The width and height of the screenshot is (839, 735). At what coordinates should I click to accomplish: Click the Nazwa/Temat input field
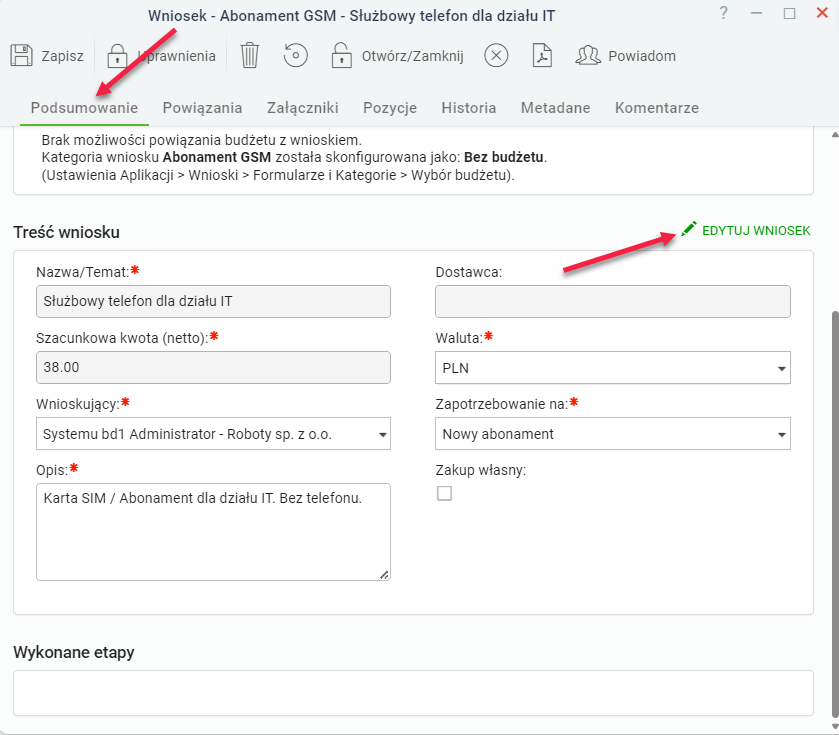pyautogui.click(x=213, y=301)
